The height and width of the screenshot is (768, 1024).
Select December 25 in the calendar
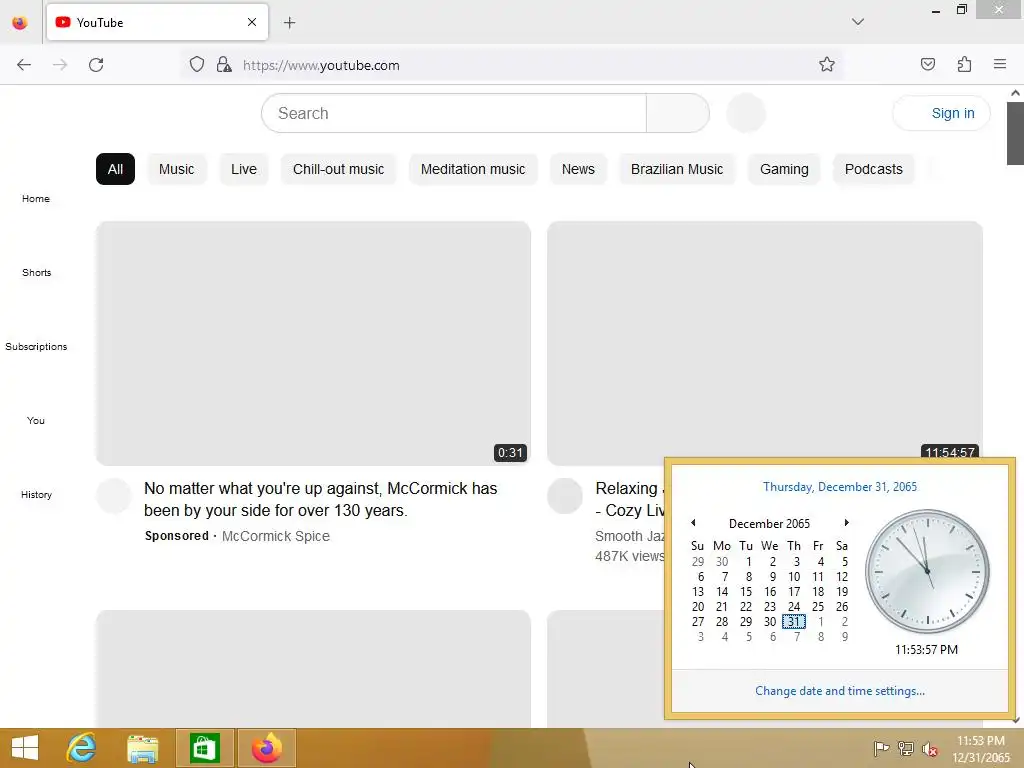pos(818,607)
